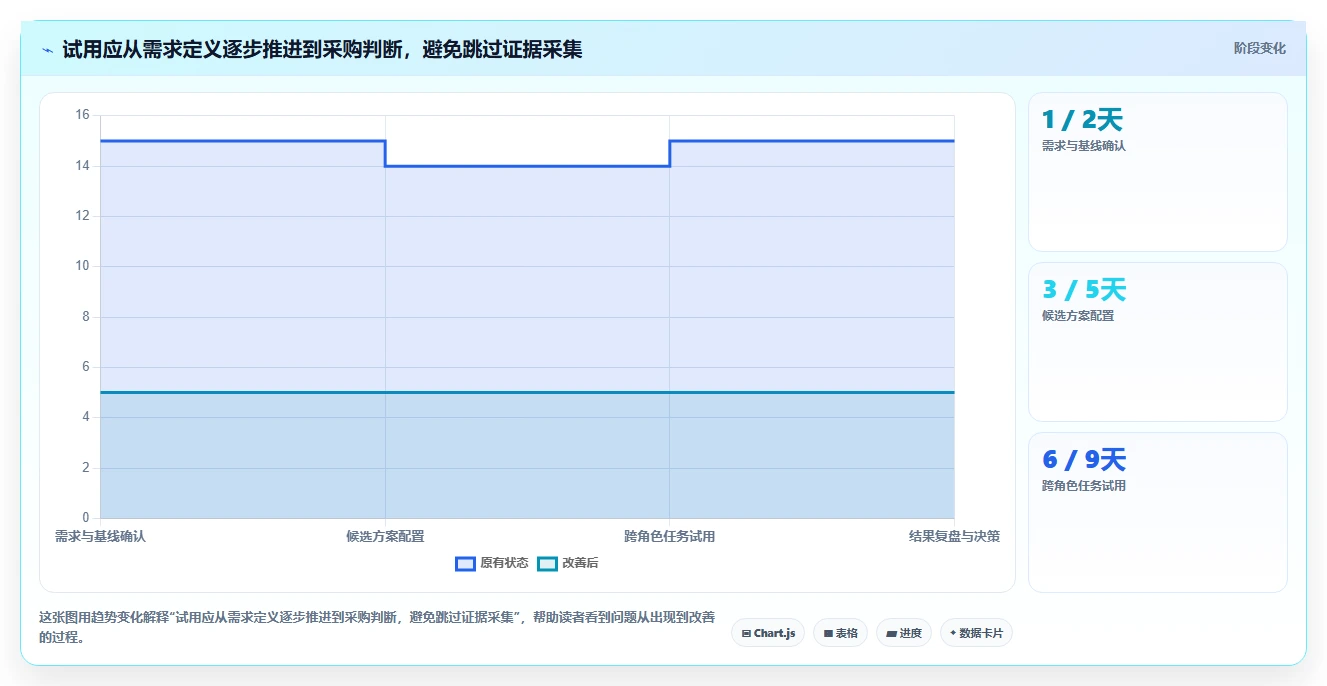Click the card label 跨角色任务试用
Screen dimensions: 1327x686
(1083, 486)
